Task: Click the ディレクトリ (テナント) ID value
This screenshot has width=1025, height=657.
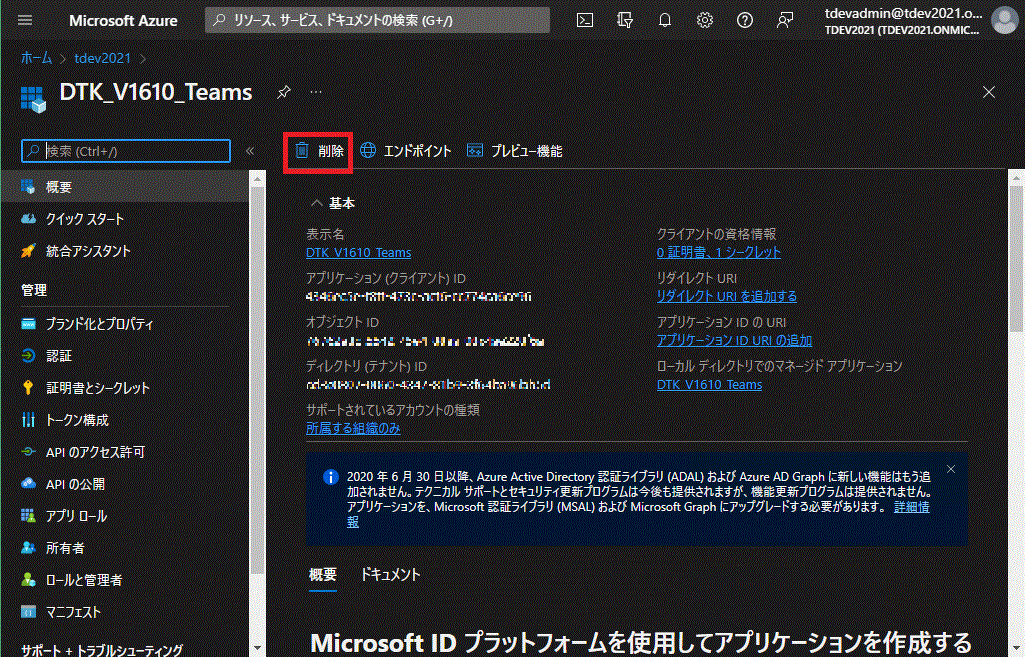Action: 428,384
